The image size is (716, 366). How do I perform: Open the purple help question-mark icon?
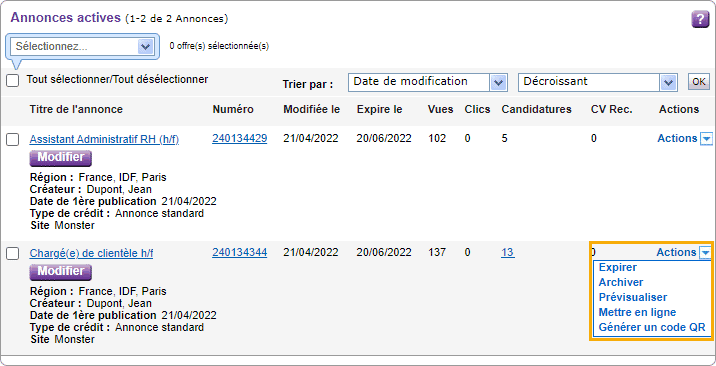(x=700, y=20)
